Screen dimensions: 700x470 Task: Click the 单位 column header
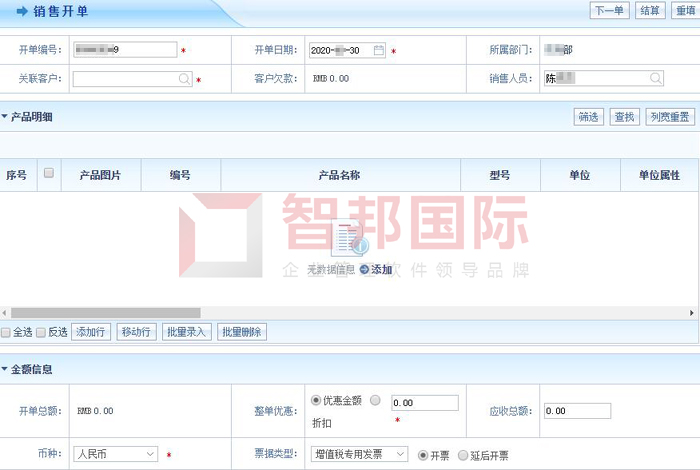(580, 175)
